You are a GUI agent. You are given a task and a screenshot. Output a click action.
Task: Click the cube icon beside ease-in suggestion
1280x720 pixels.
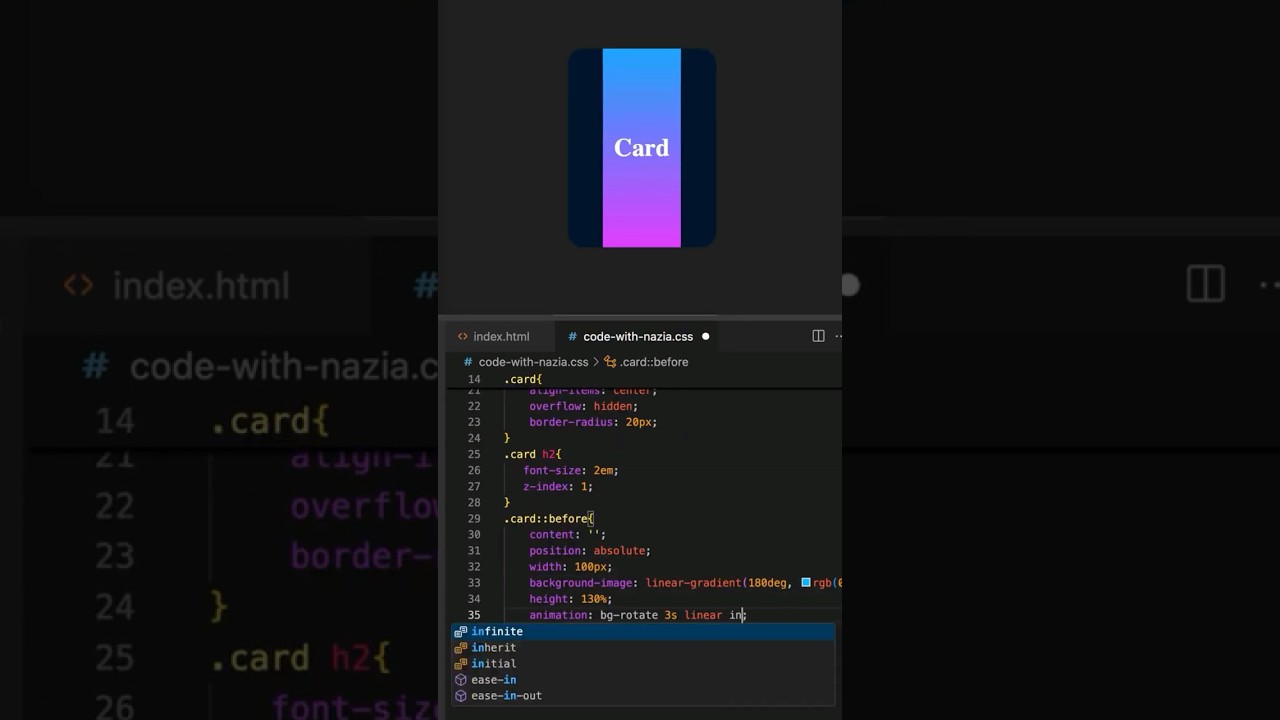461,680
